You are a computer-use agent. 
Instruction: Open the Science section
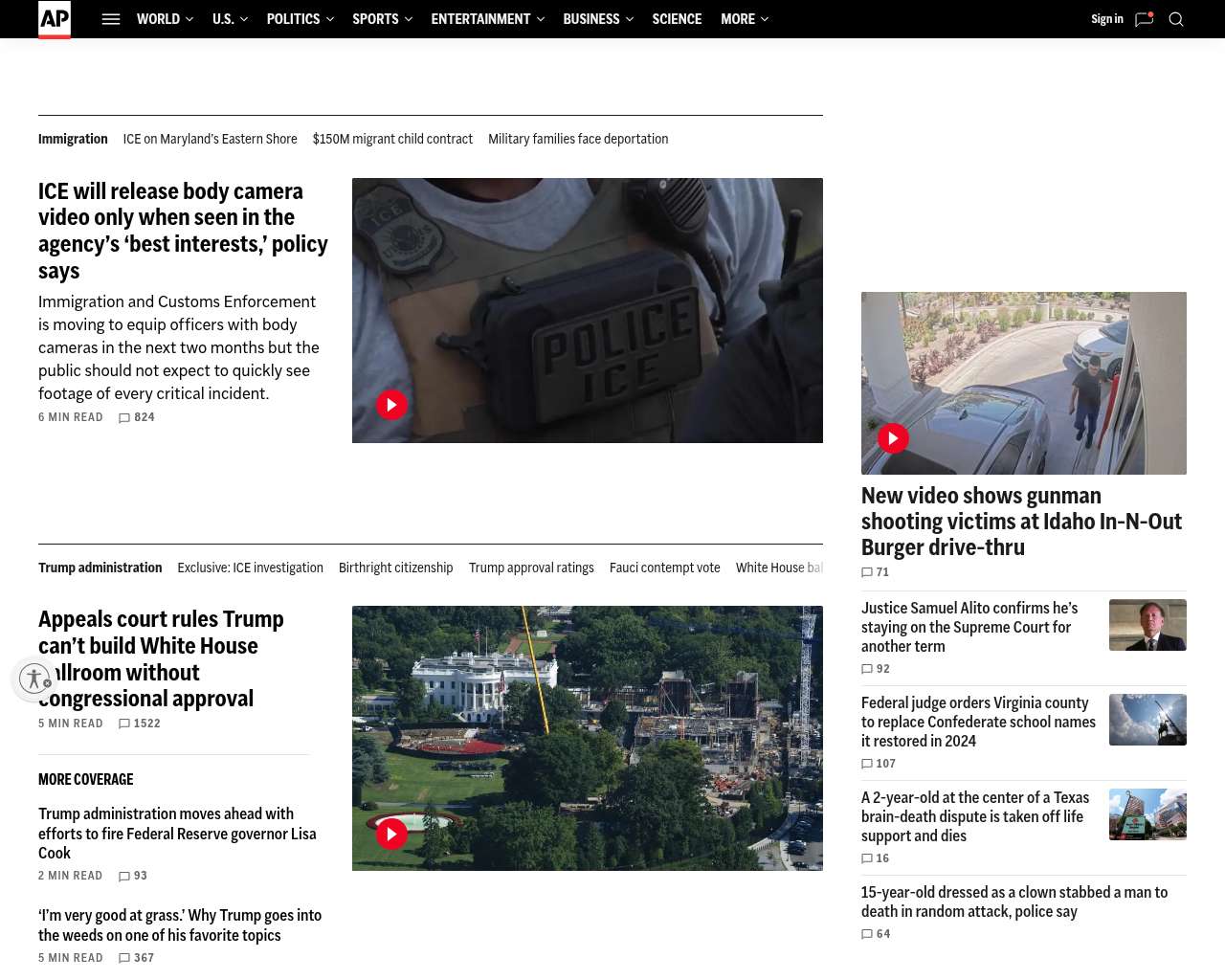(x=677, y=19)
